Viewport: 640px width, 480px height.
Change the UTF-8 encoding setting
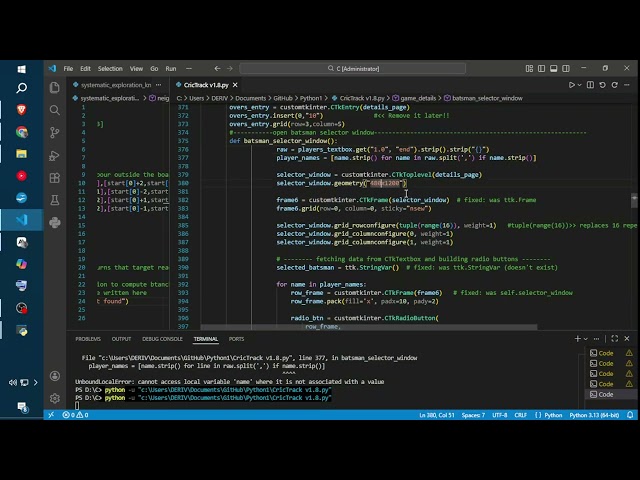[x=500, y=415]
